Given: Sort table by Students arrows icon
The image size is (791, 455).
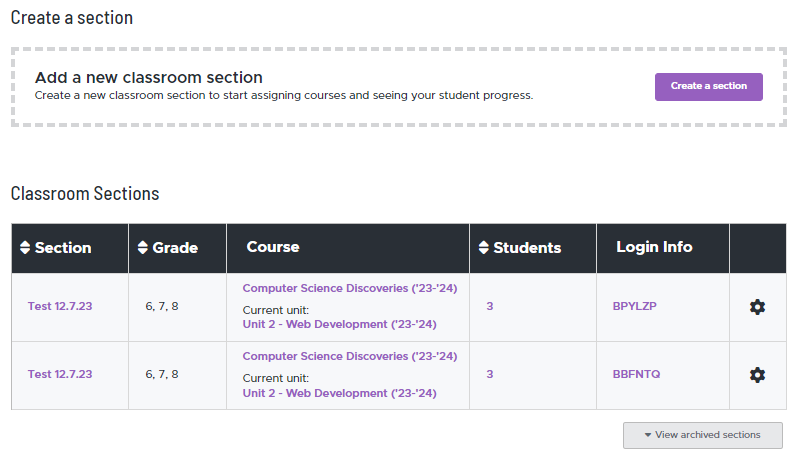Looking at the screenshot, I should click(484, 247).
